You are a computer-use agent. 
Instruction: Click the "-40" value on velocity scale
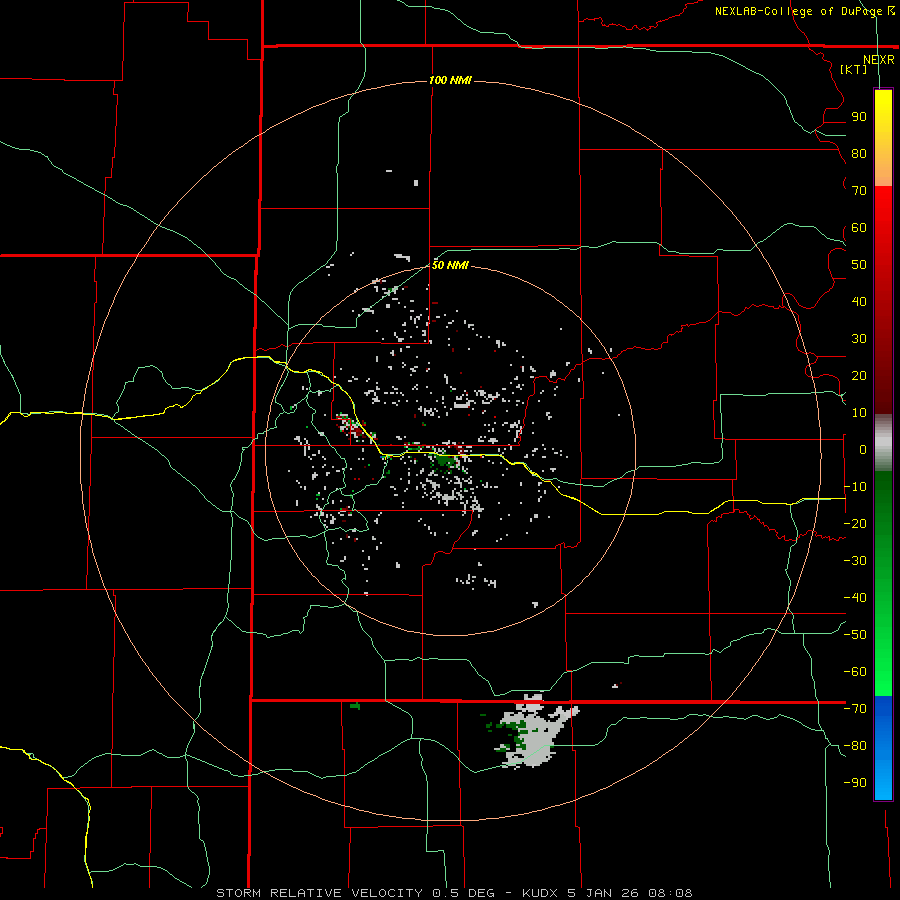(x=855, y=598)
